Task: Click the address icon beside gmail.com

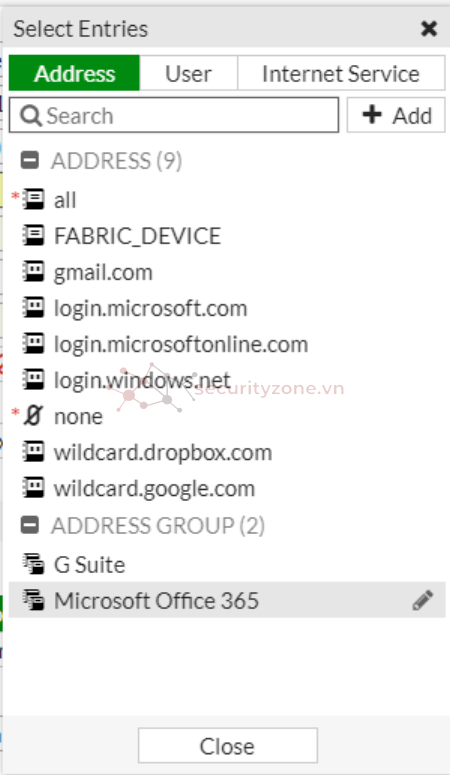Action: (x=33, y=272)
